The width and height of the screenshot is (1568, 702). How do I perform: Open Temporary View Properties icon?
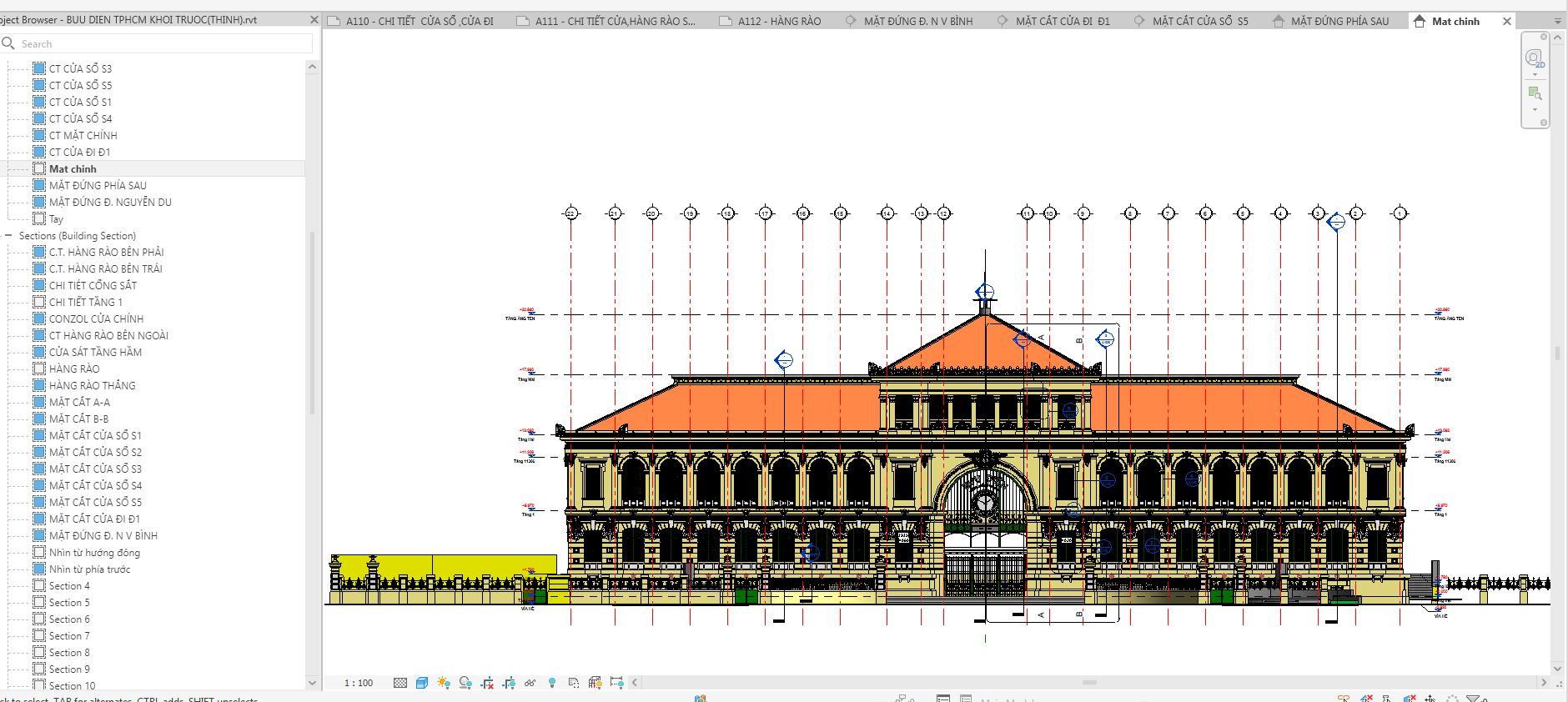[x=574, y=683]
